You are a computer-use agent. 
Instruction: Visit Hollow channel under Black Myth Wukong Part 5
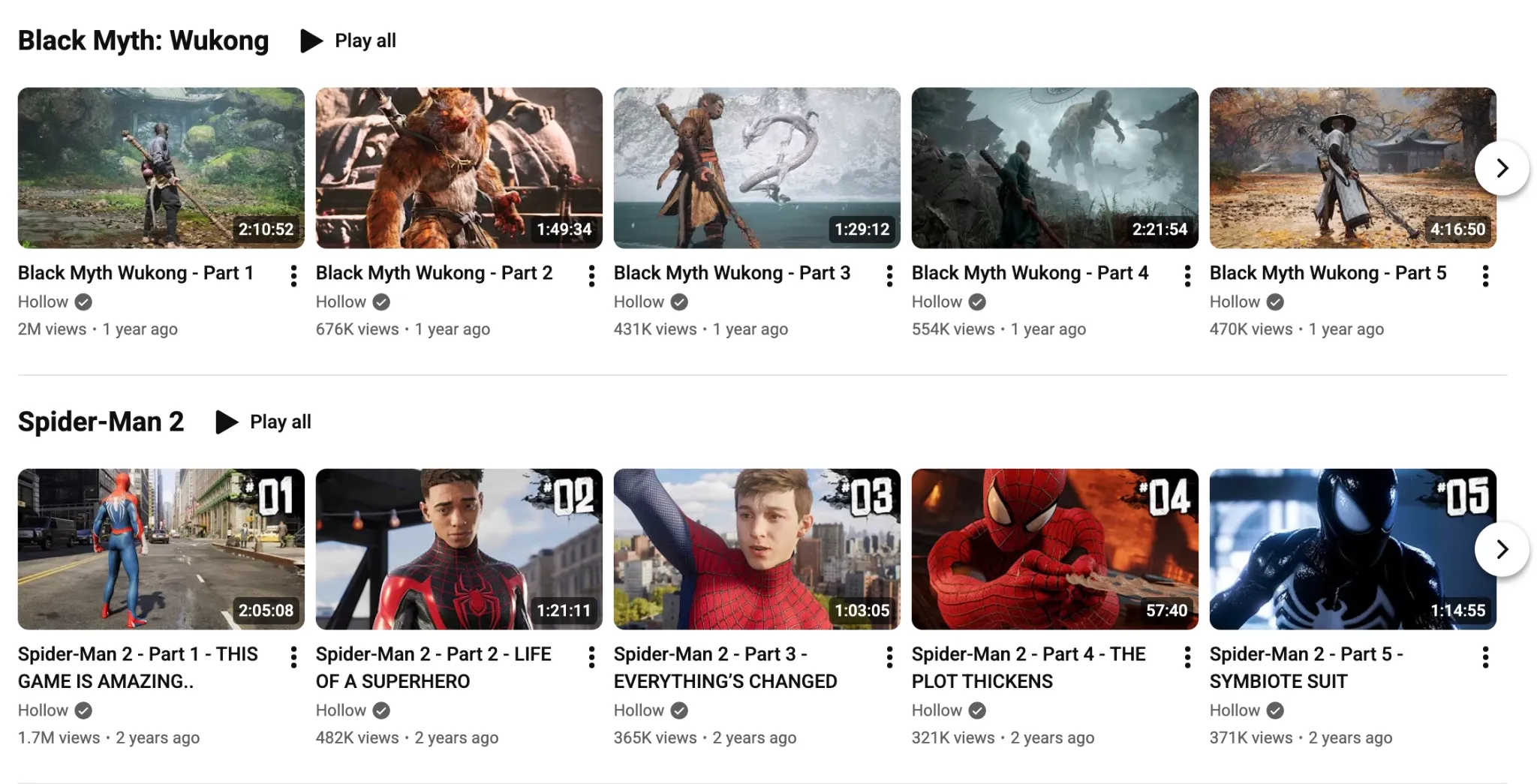click(1235, 302)
